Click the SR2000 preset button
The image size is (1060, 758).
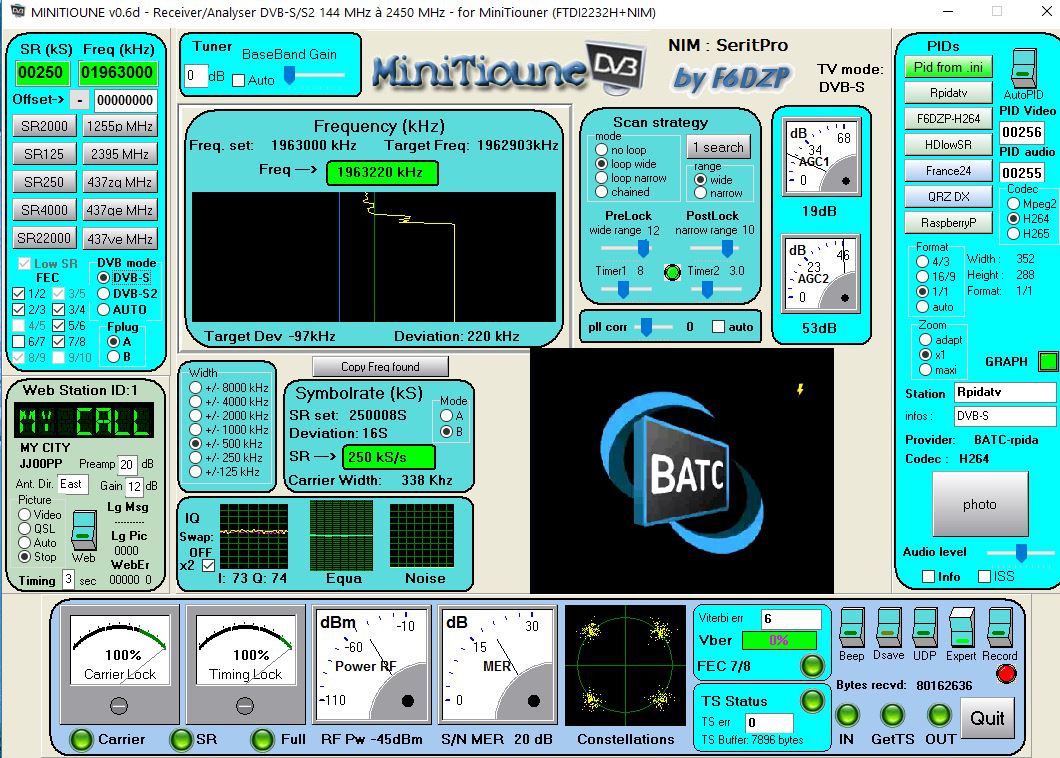point(44,126)
